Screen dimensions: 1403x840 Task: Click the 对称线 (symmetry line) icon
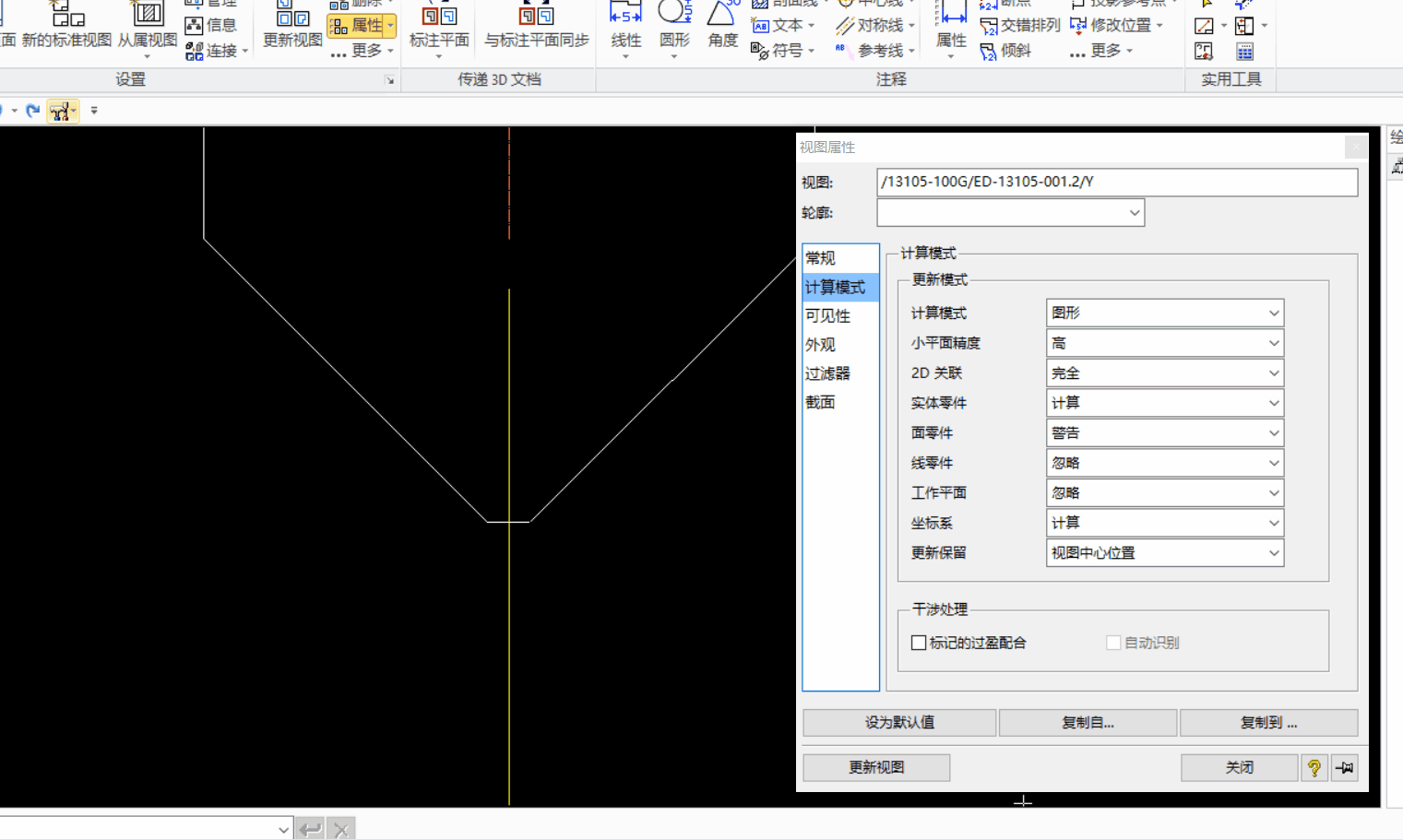click(x=845, y=25)
